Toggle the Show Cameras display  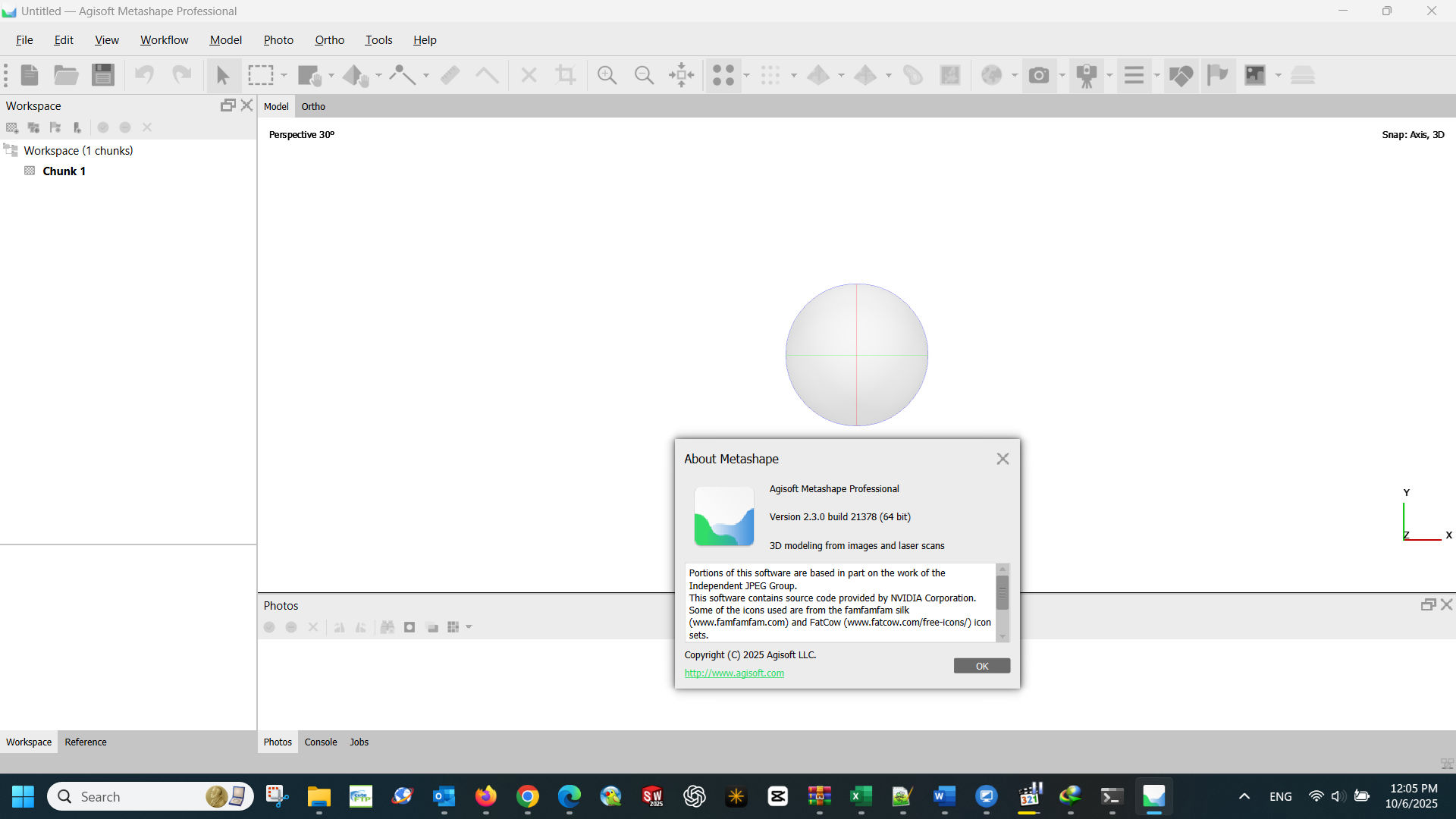coord(1089,75)
